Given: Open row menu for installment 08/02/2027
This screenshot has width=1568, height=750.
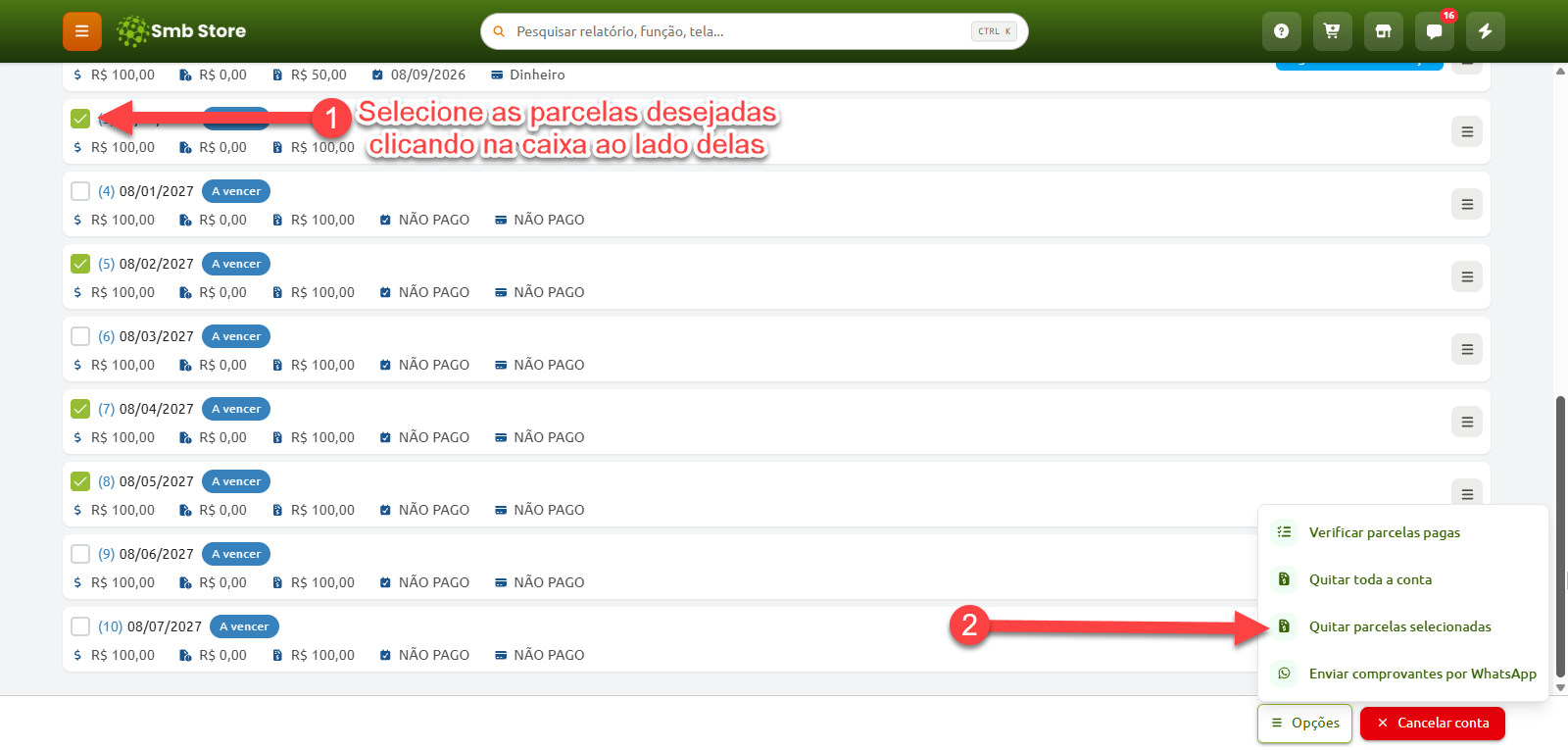Looking at the screenshot, I should (1467, 276).
